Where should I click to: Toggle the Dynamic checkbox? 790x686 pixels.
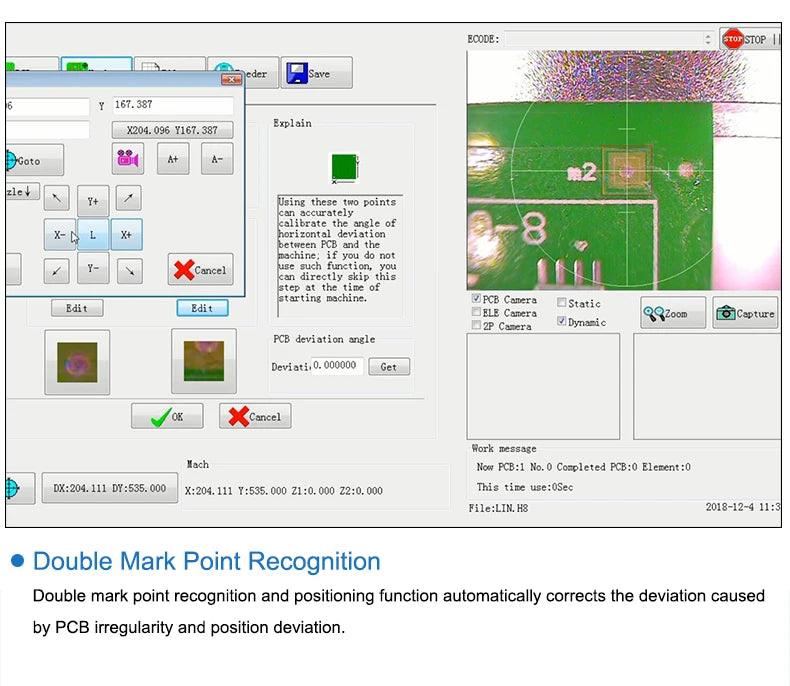(x=562, y=321)
